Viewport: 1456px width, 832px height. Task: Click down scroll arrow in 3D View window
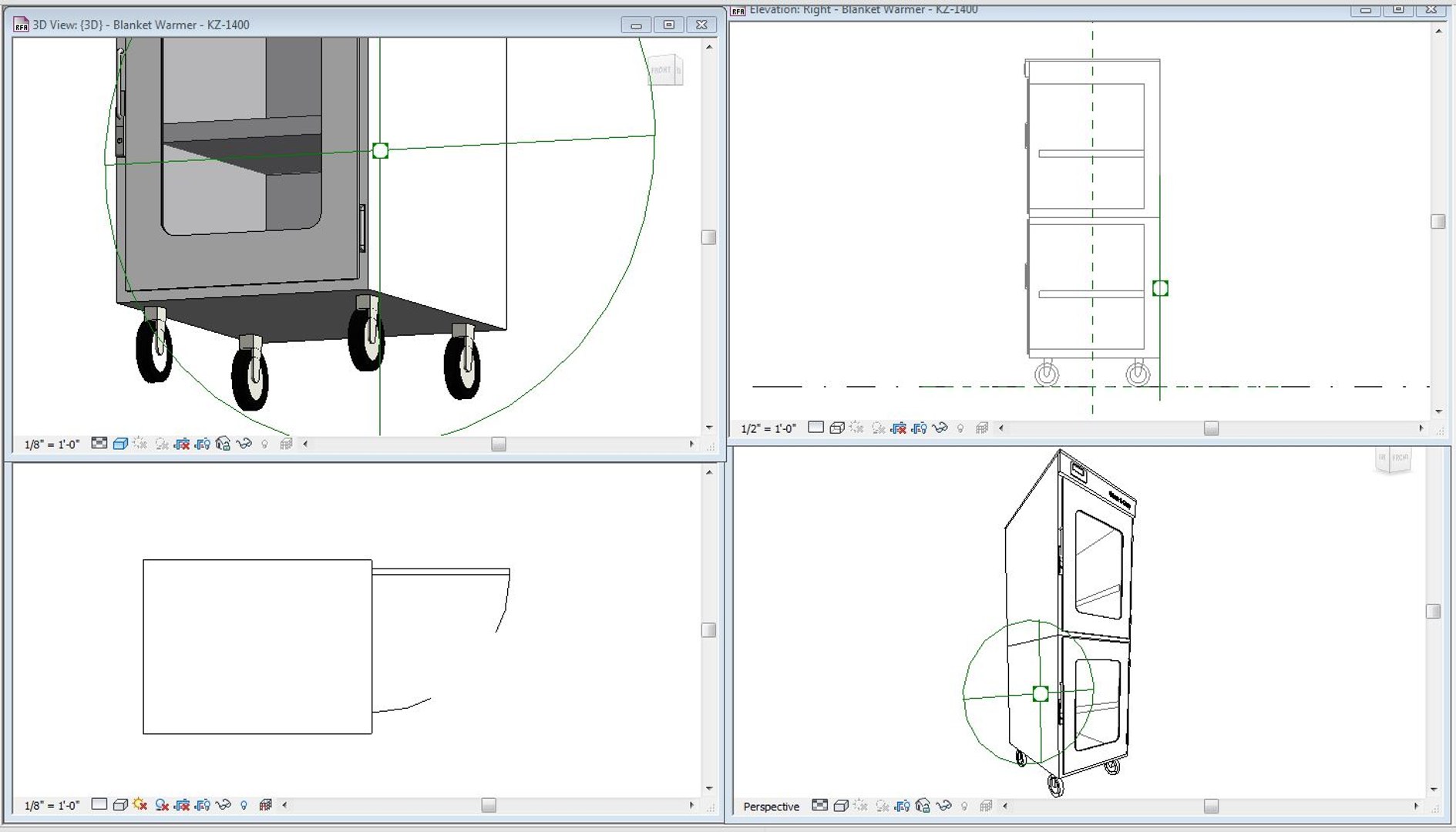[x=709, y=428]
